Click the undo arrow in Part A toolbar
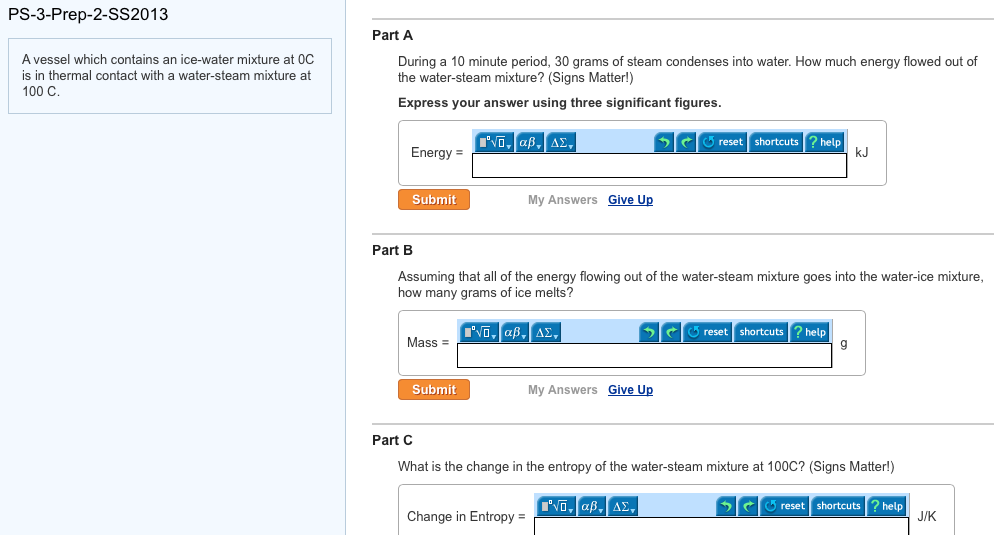 [x=664, y=142]
